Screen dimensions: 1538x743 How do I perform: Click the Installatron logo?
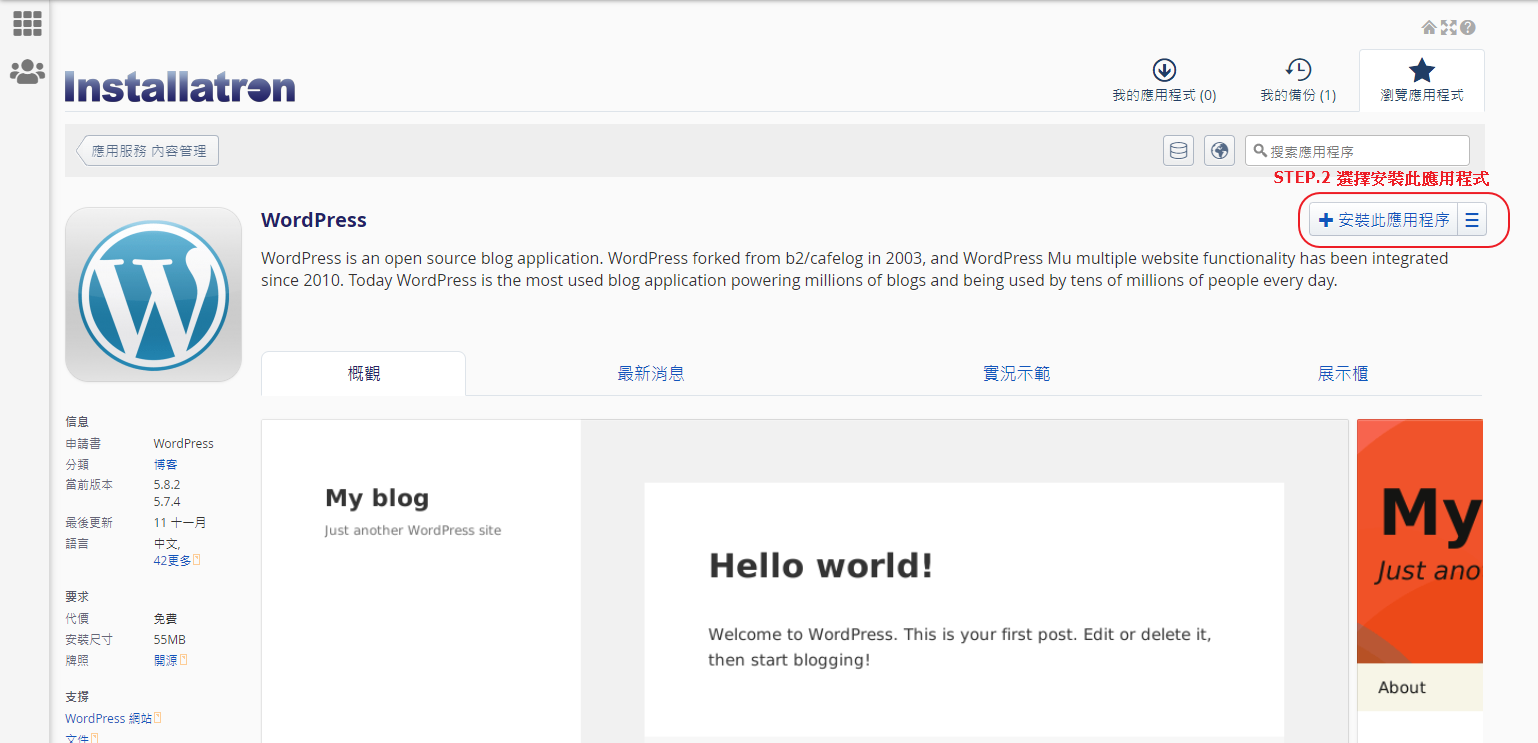click(x=180, y=87)
